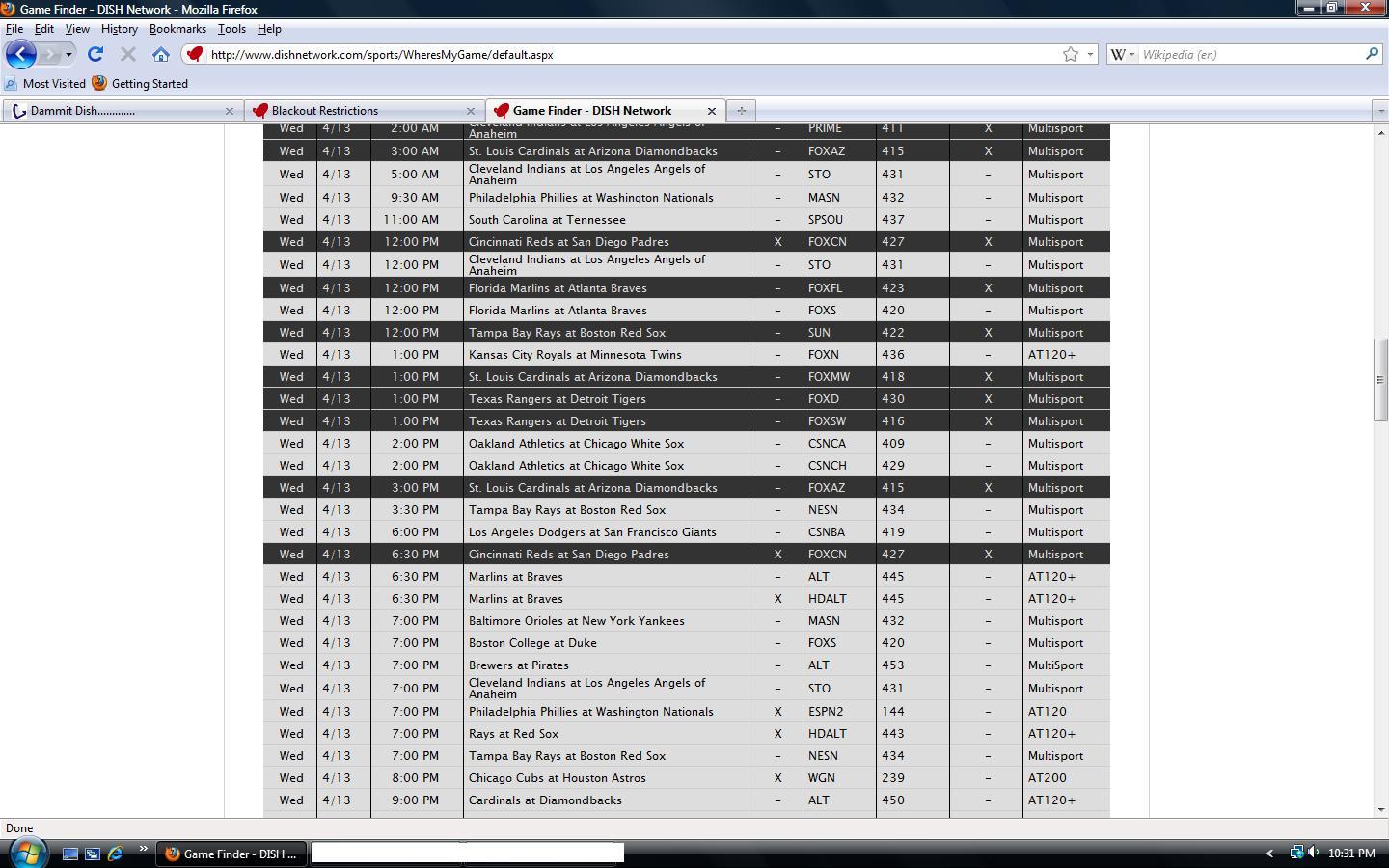The image size is (1389, 868).
Task: Click the 10:31 PM system clock
Action: point(1351,854)
